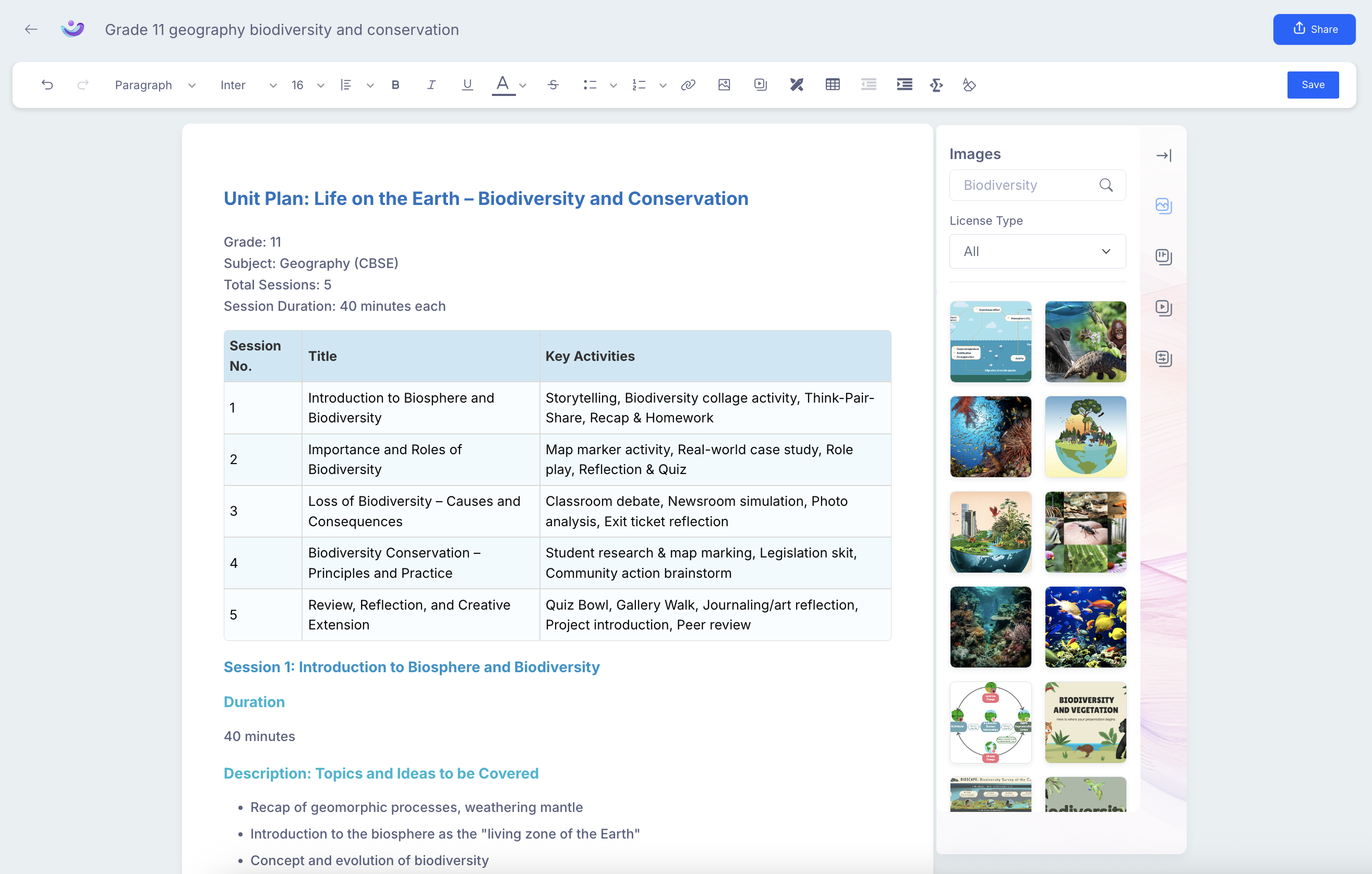
Task: Click the bulleted list icon
Action: [x=589, y=85]
